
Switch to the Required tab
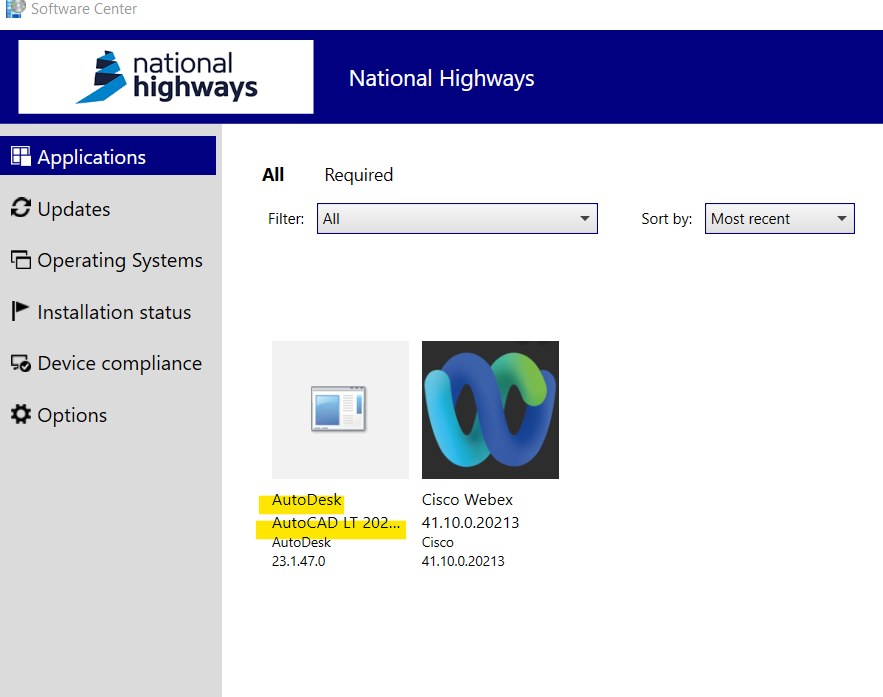pos(358,175)
